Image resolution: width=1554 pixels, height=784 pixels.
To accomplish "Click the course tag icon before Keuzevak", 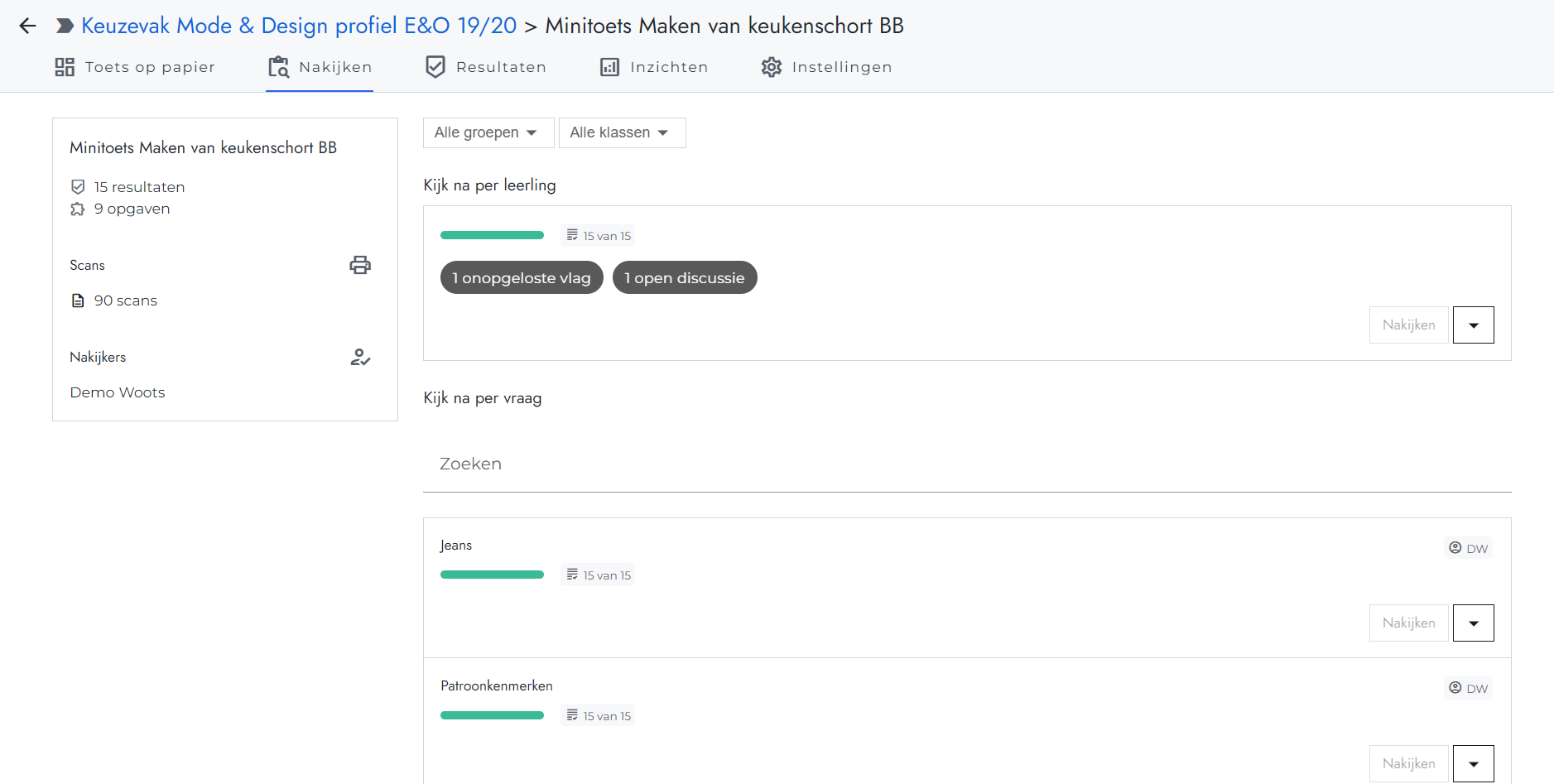I will (65, 26).
